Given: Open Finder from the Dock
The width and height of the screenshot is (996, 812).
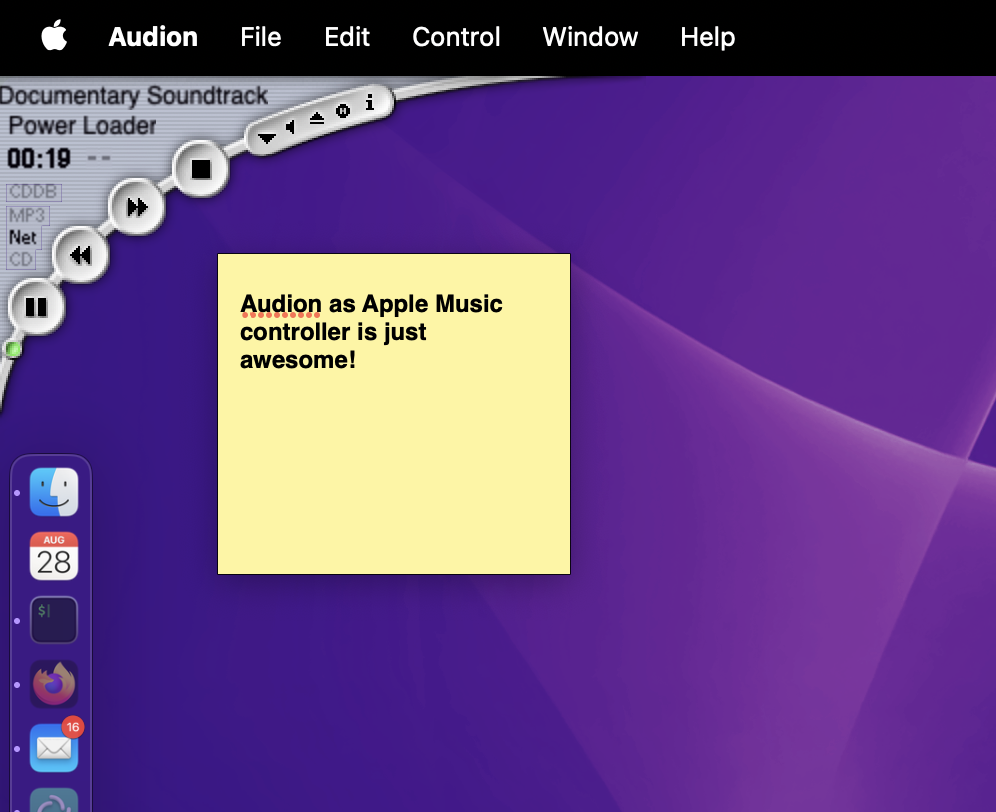Looking at the screenshot, I should (x=54, y=492).
